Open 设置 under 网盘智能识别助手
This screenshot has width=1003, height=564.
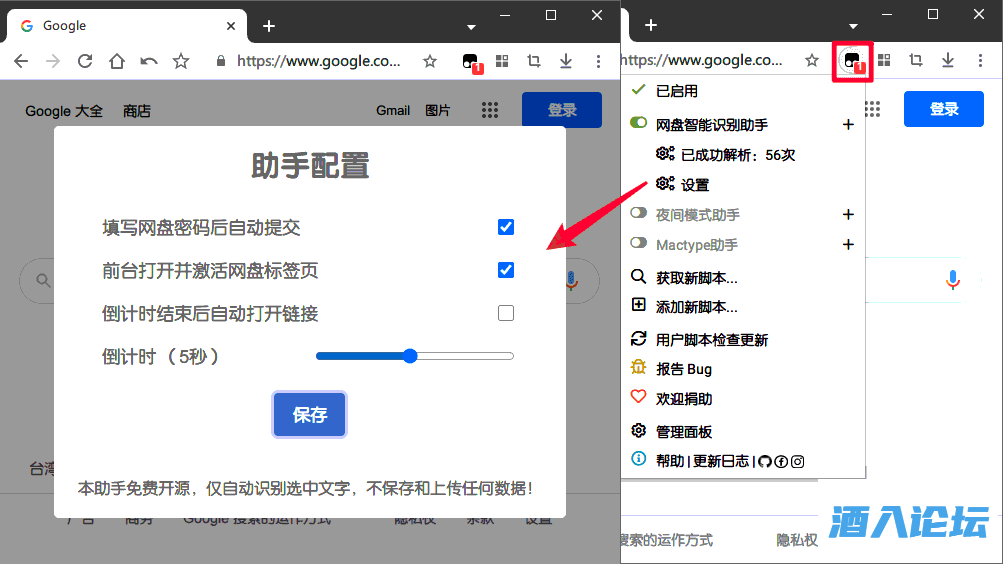click(x=694, y=185)
